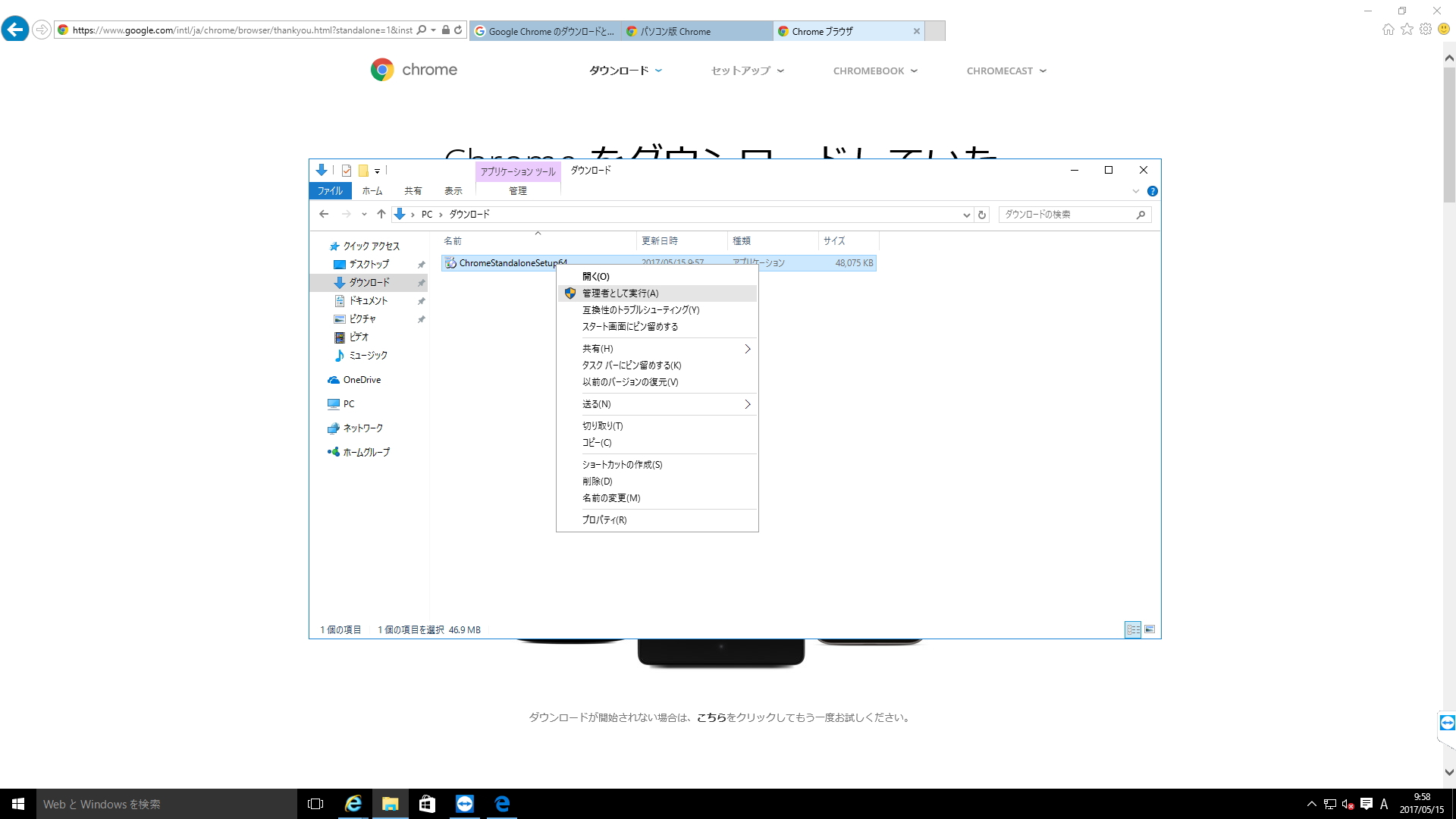Sort files by the 名前 column header

(x=538, y=241)
